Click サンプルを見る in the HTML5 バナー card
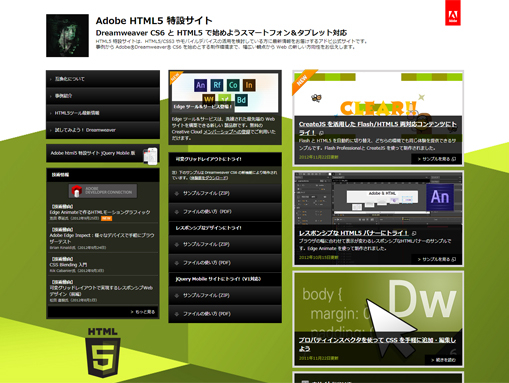Screen dimensions: 509x383 pos(436,259)
